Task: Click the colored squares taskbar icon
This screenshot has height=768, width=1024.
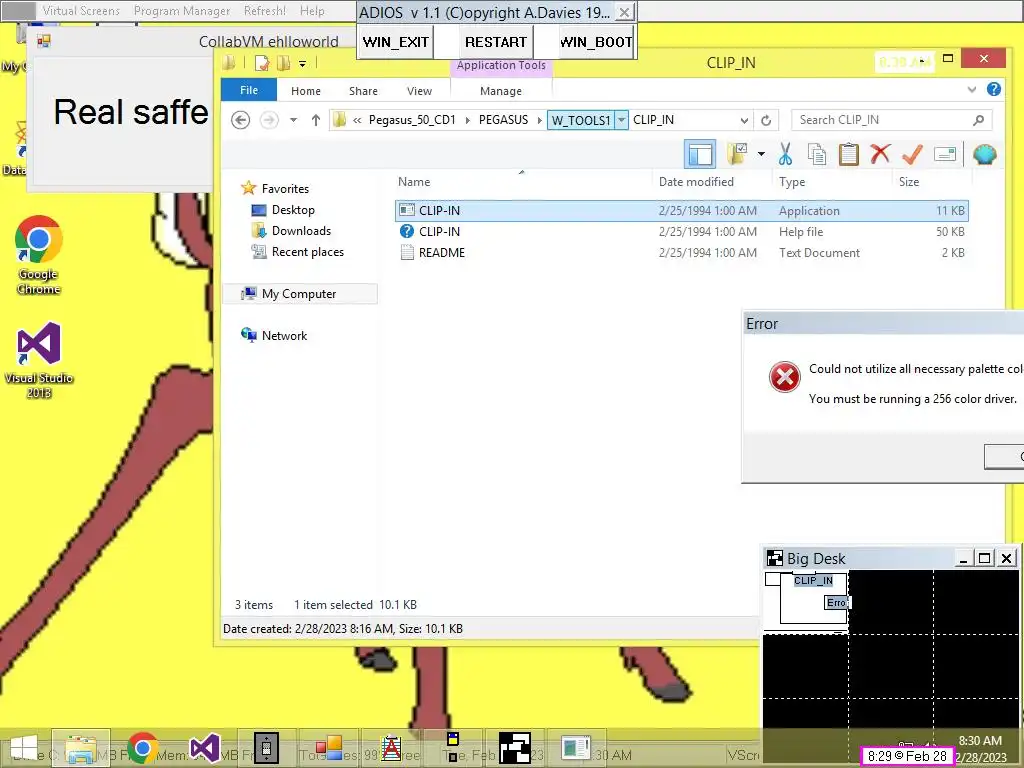Action: 329,748
